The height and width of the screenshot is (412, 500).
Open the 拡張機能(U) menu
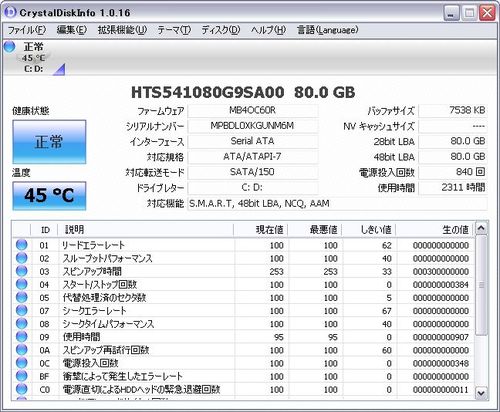tap(122, 30)
